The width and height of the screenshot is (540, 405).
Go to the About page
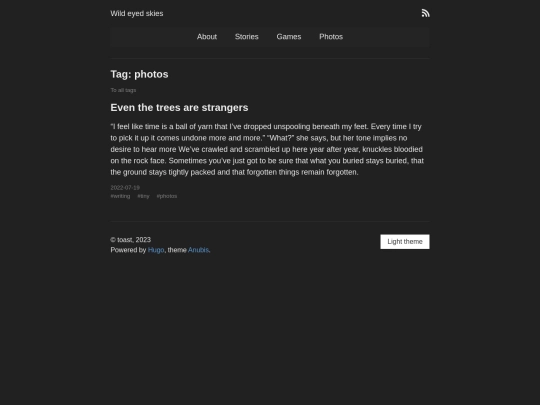coord(207,37)
